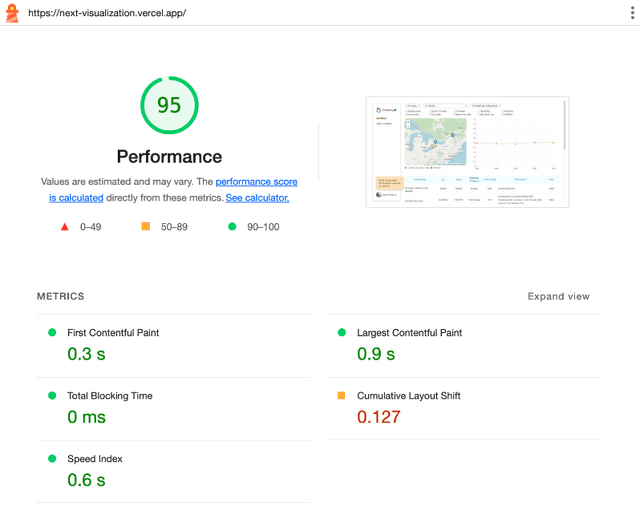Click the green circle 90–100 legend icon
The width and height of the screenshot is (640, 508).
tap(232, 226)
